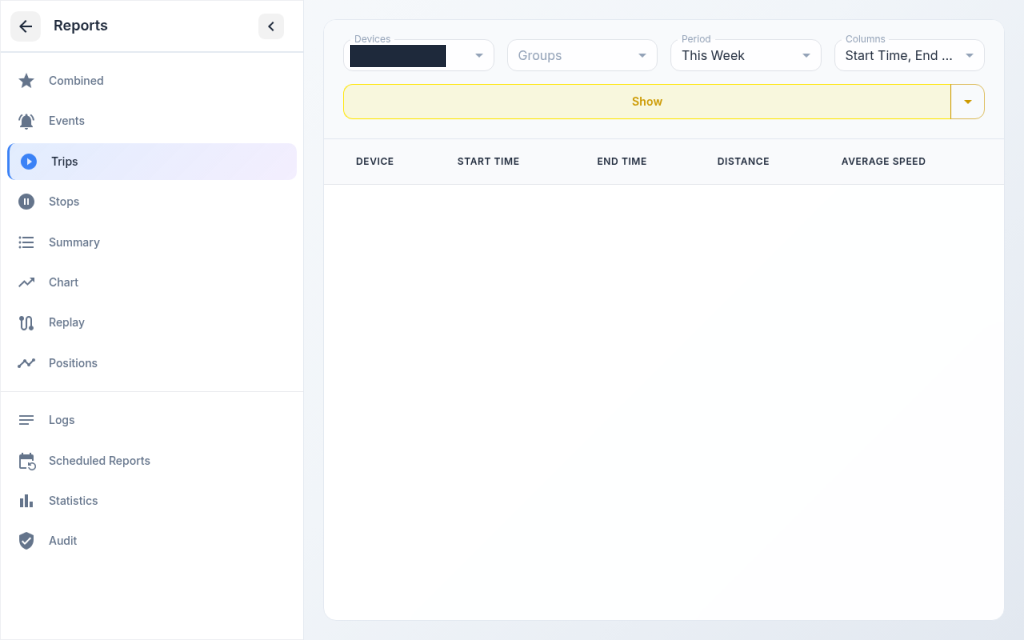
Task: Click the star icon for Combined
Action: 26,81
